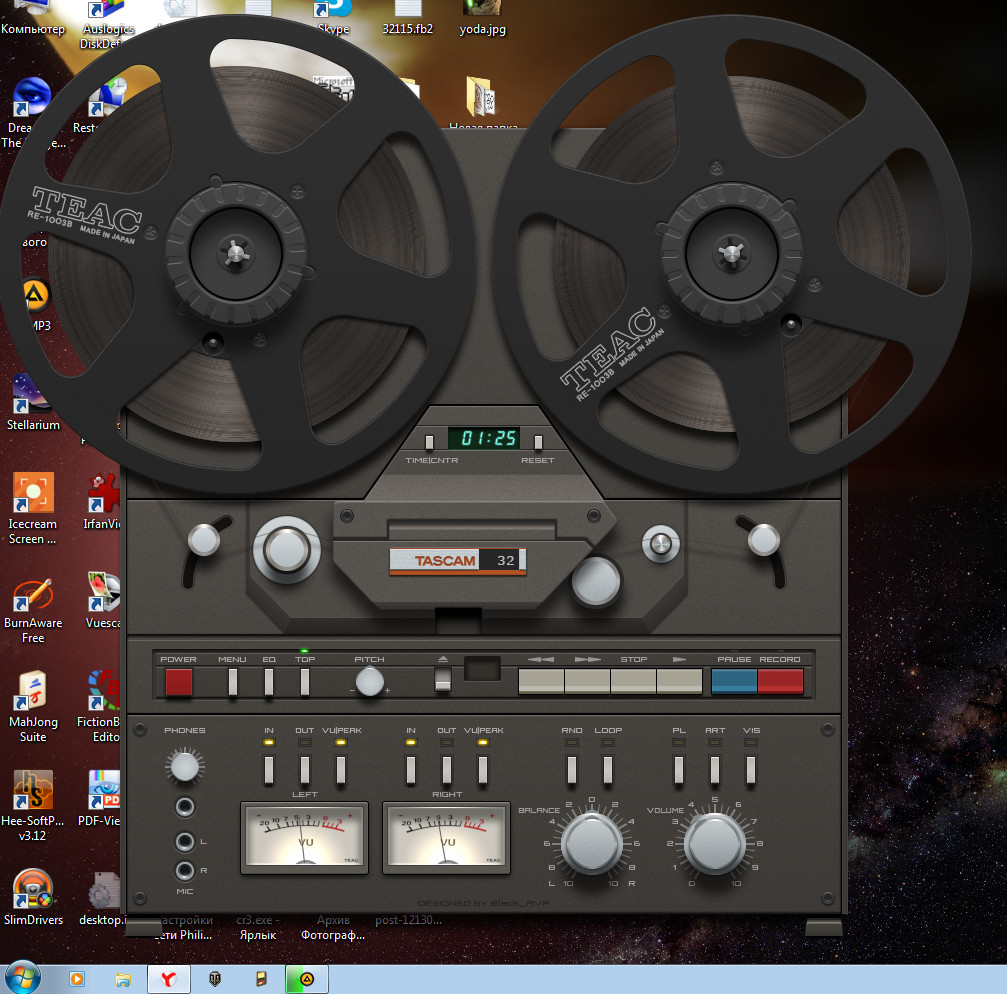Open File Explorer from taskbar
Image resolution: width=1007 pixels, height=994 pixels.
(x=123, y=979)
